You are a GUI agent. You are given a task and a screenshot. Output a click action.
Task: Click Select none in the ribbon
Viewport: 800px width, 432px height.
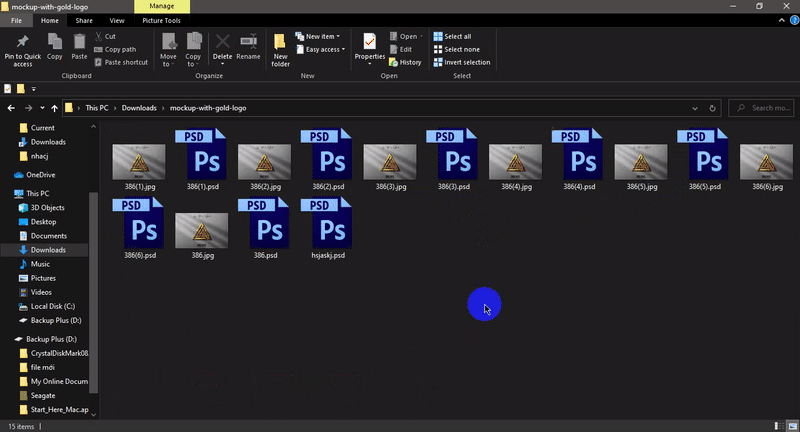[x=455, y=49]
